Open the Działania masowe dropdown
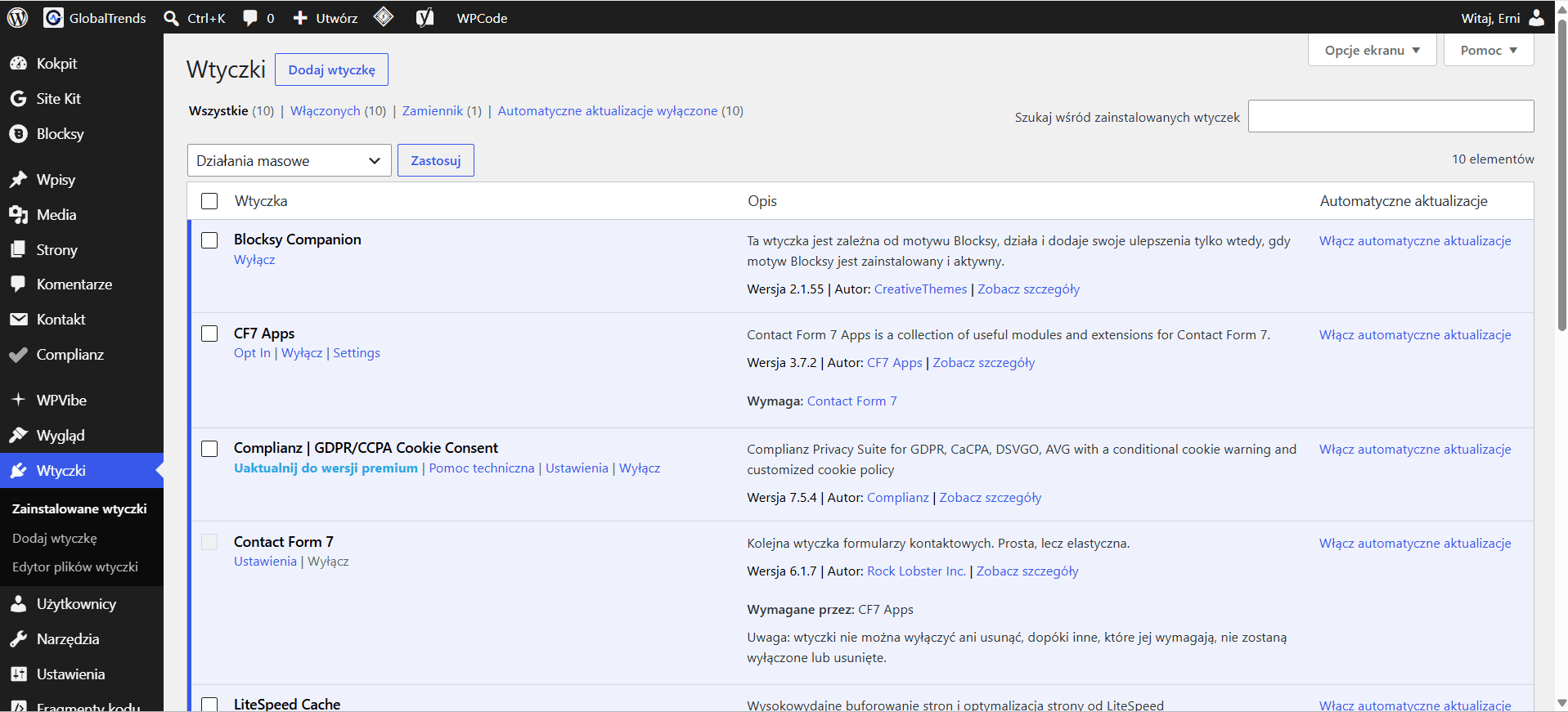 tap(290, 160)
